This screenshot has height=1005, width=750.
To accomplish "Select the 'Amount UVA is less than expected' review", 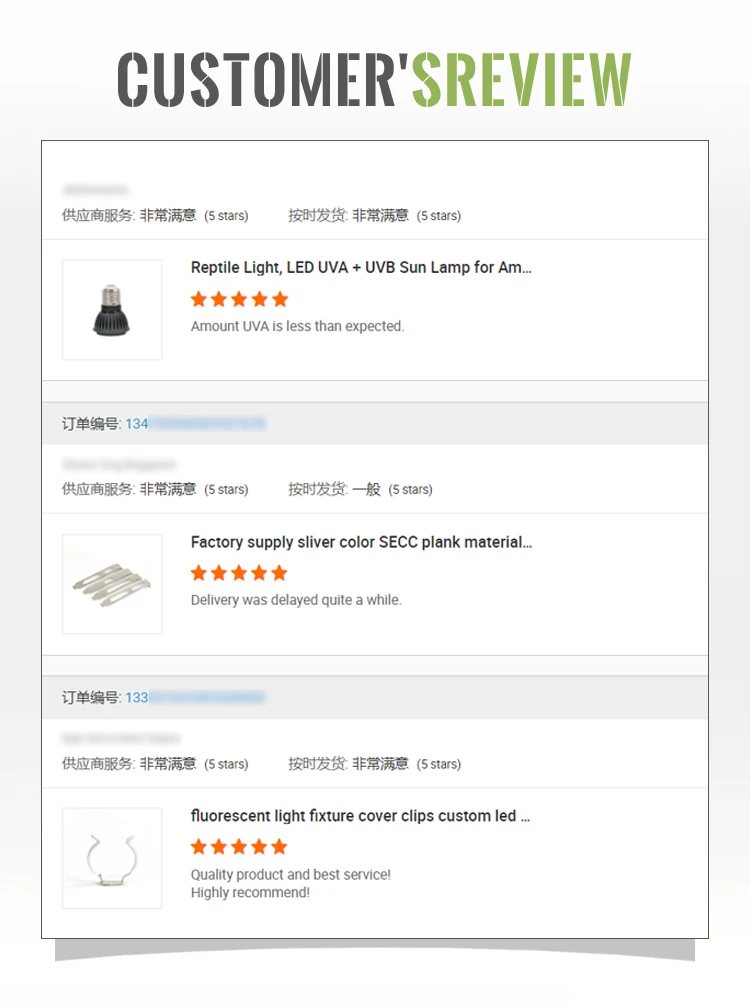I will coord(297,326).
